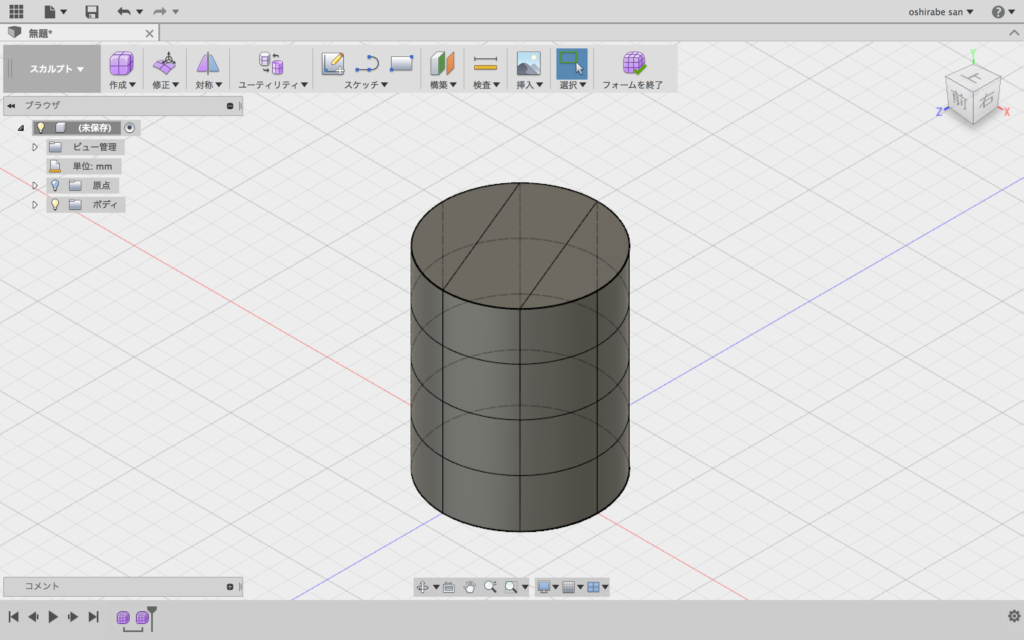Open the 検査 dropdown menu
Screen dimensions: 1024x640
click(x=486, y=85)
